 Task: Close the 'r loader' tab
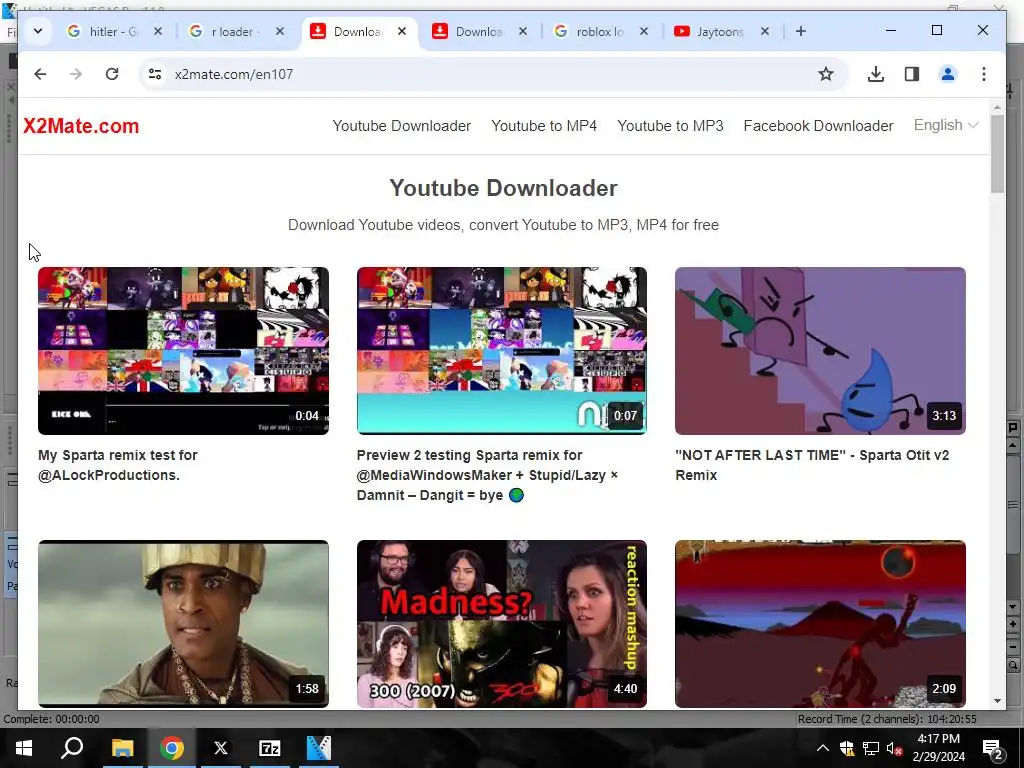280,31
